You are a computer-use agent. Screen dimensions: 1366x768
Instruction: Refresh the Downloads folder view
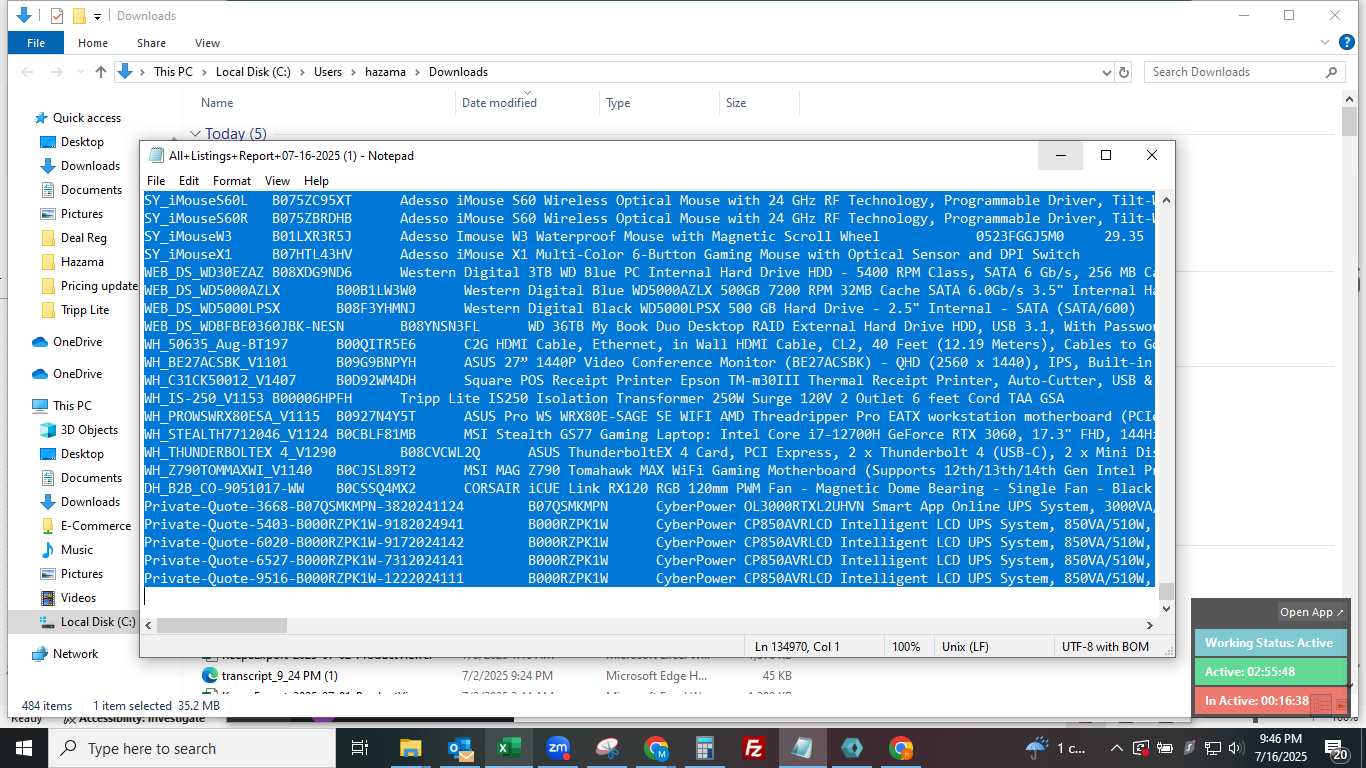pyautogui.click(x=1124, y=72)
